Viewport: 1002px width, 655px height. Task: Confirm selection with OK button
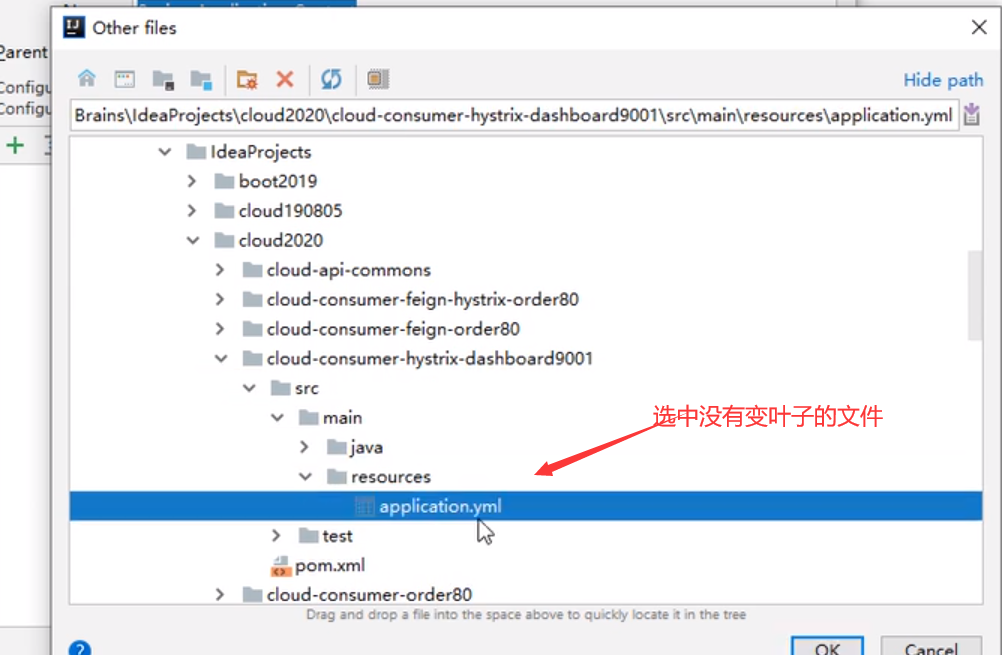tap(827, 646)
